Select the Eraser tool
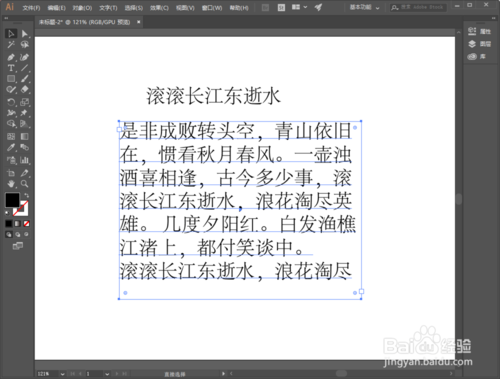 [24, 90]
